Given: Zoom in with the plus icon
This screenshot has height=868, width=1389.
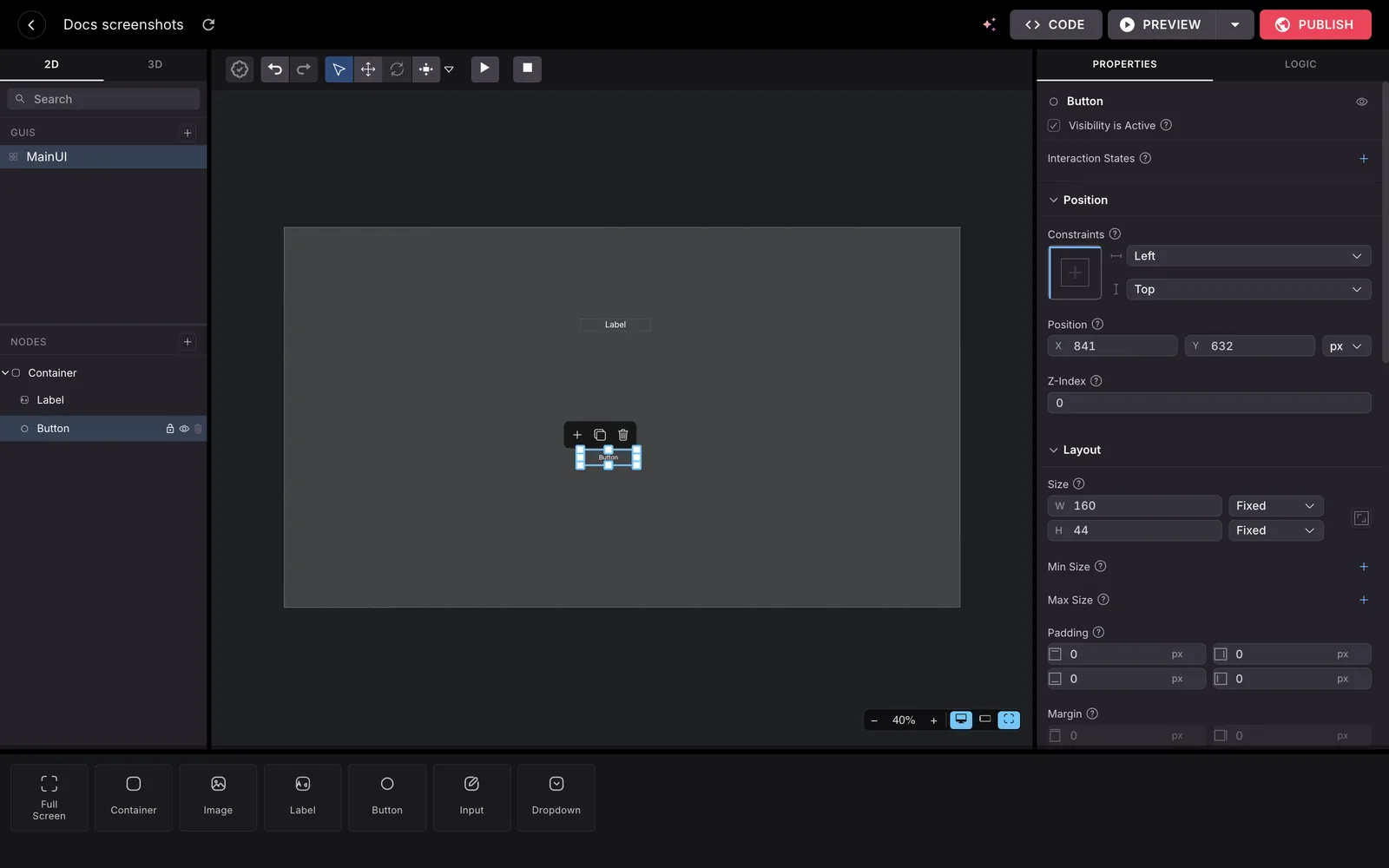Looking at the screenshot, I should pos(934,720).
